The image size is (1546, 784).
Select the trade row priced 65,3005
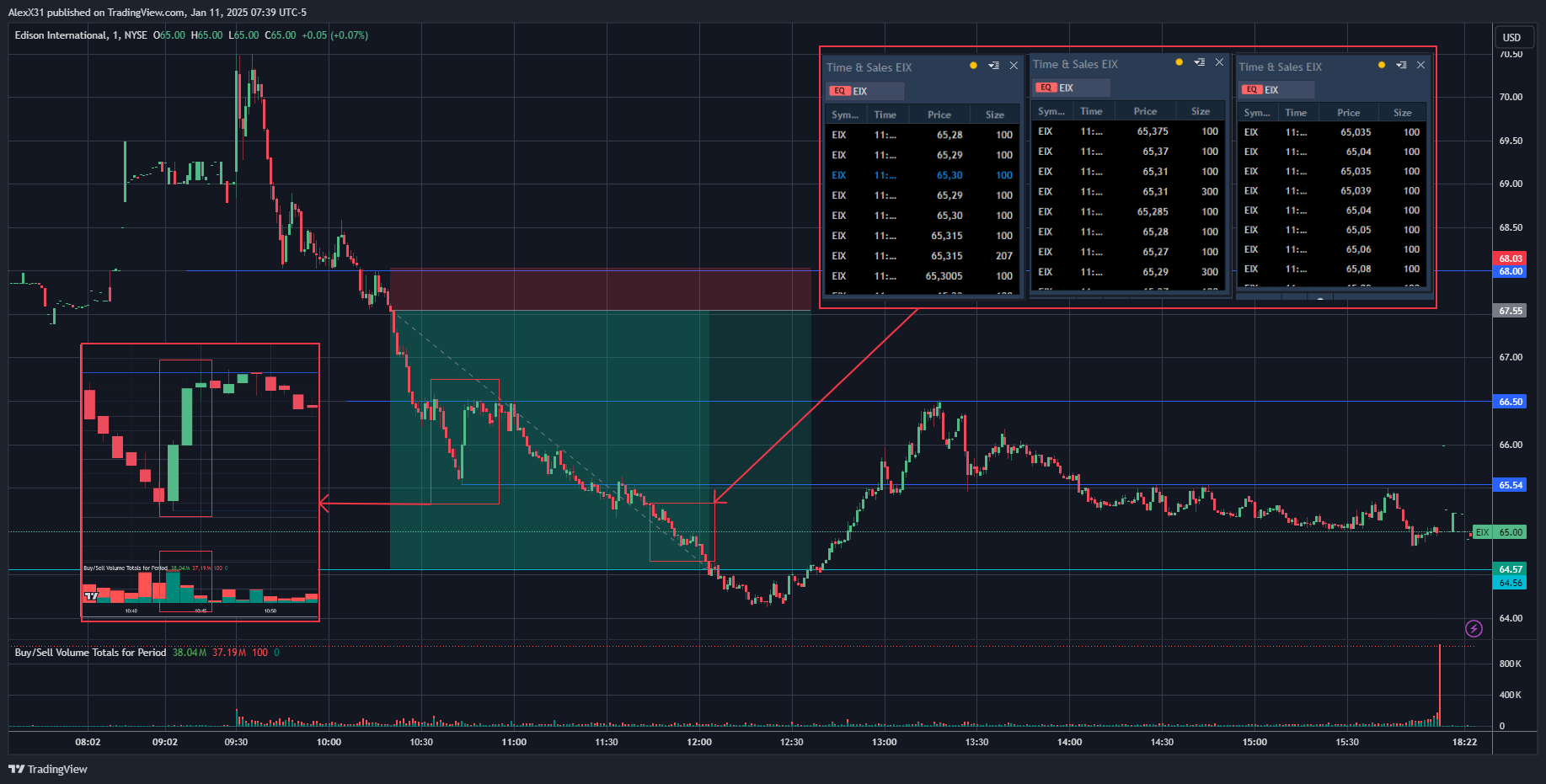[923, 276]
